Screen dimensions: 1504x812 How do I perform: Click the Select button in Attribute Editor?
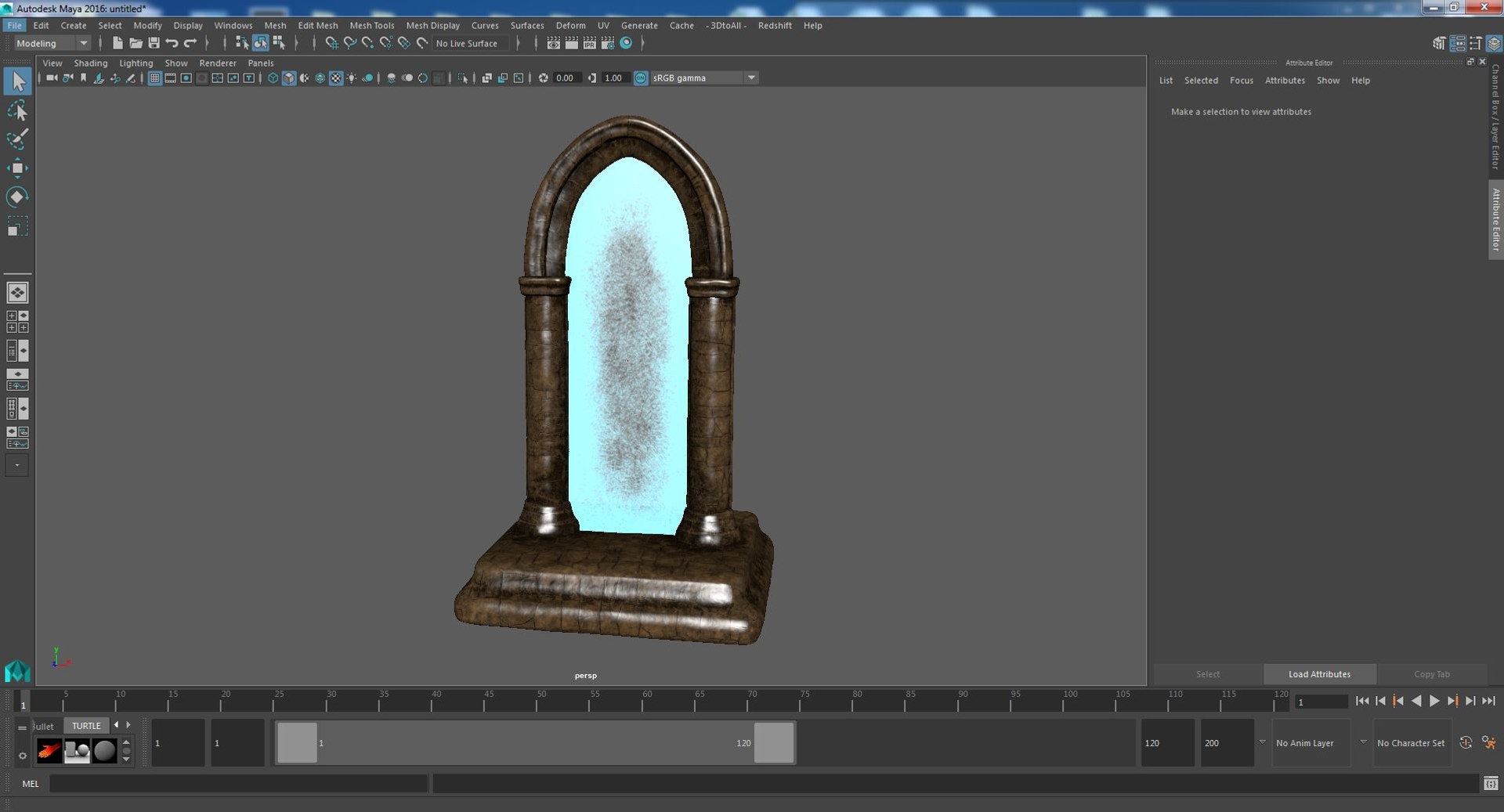[x=1208, y=674]
